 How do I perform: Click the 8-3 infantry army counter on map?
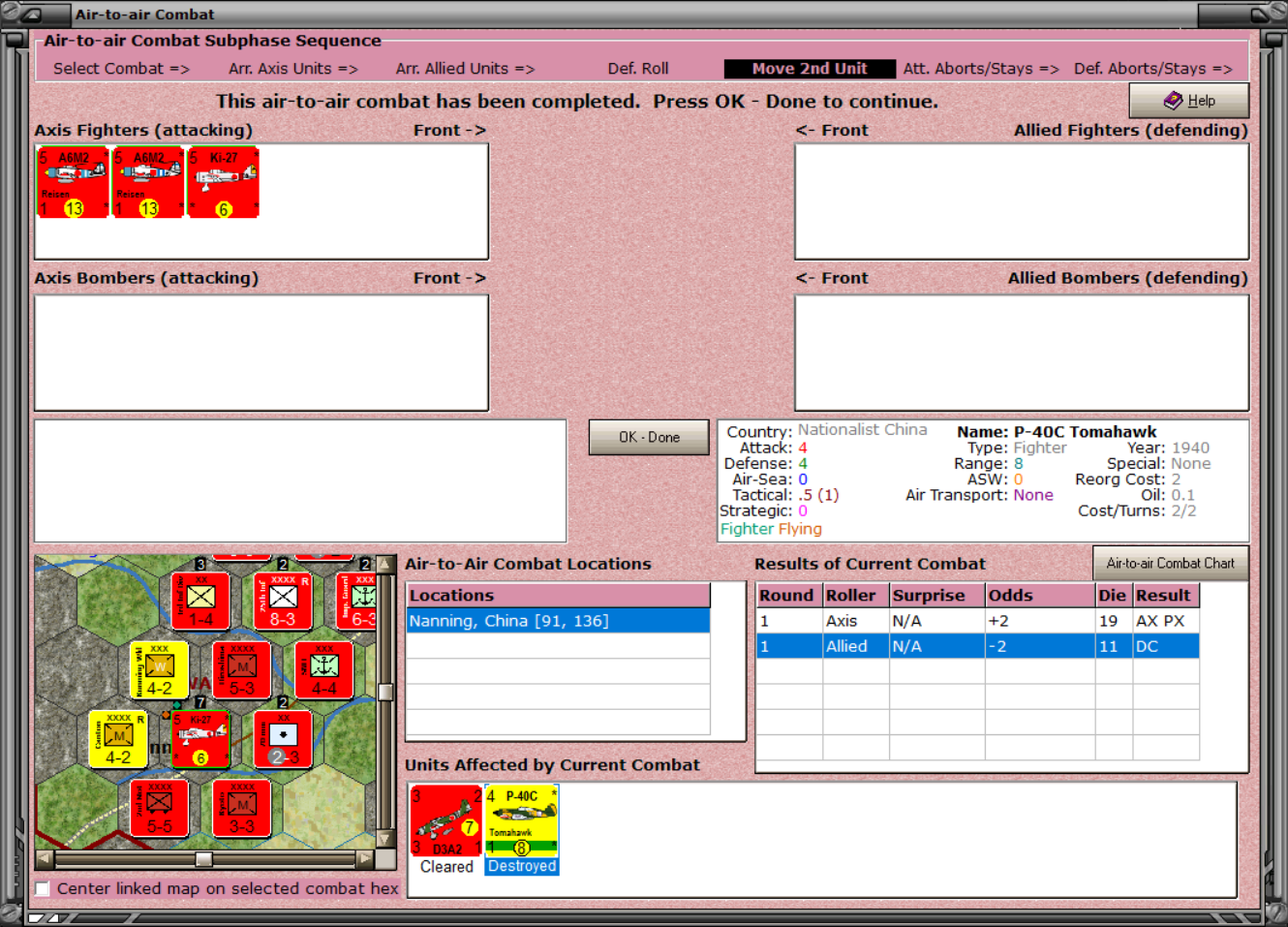point(283,602)
